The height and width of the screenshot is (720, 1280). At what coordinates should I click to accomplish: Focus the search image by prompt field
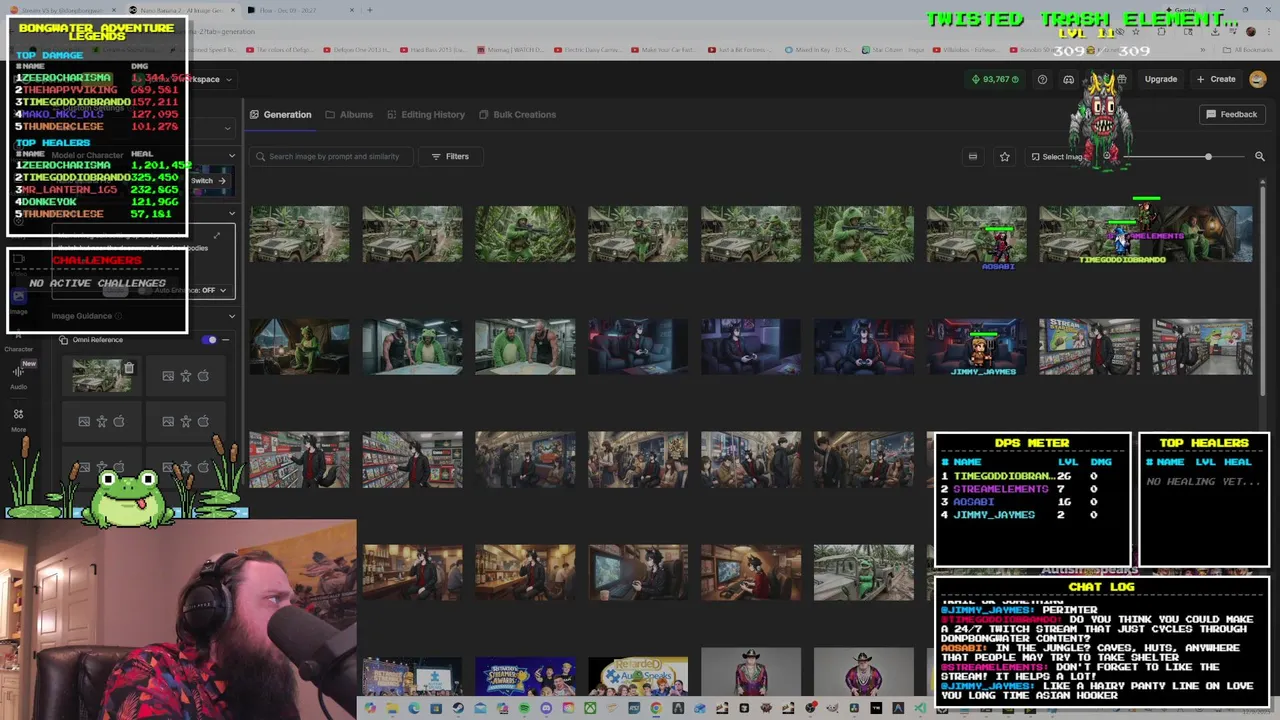330,156
